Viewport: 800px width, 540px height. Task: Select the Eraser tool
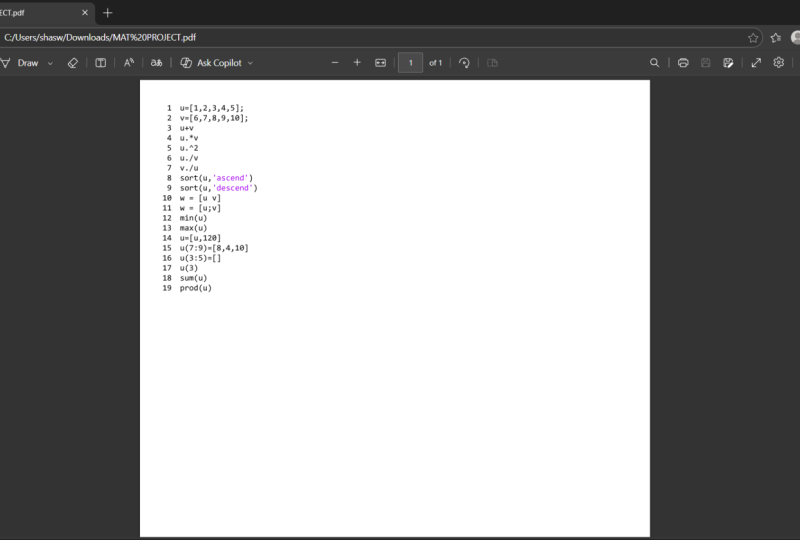pos(72,63)
